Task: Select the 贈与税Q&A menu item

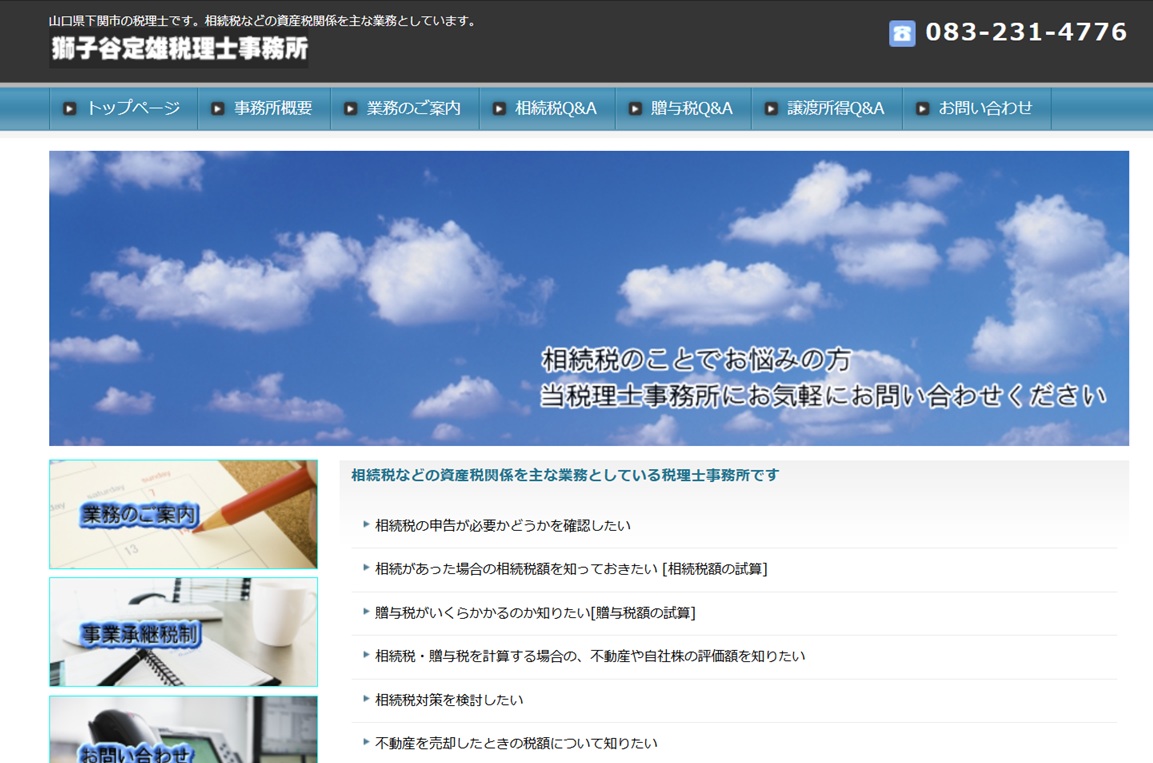Action: [x=683, y=109]
